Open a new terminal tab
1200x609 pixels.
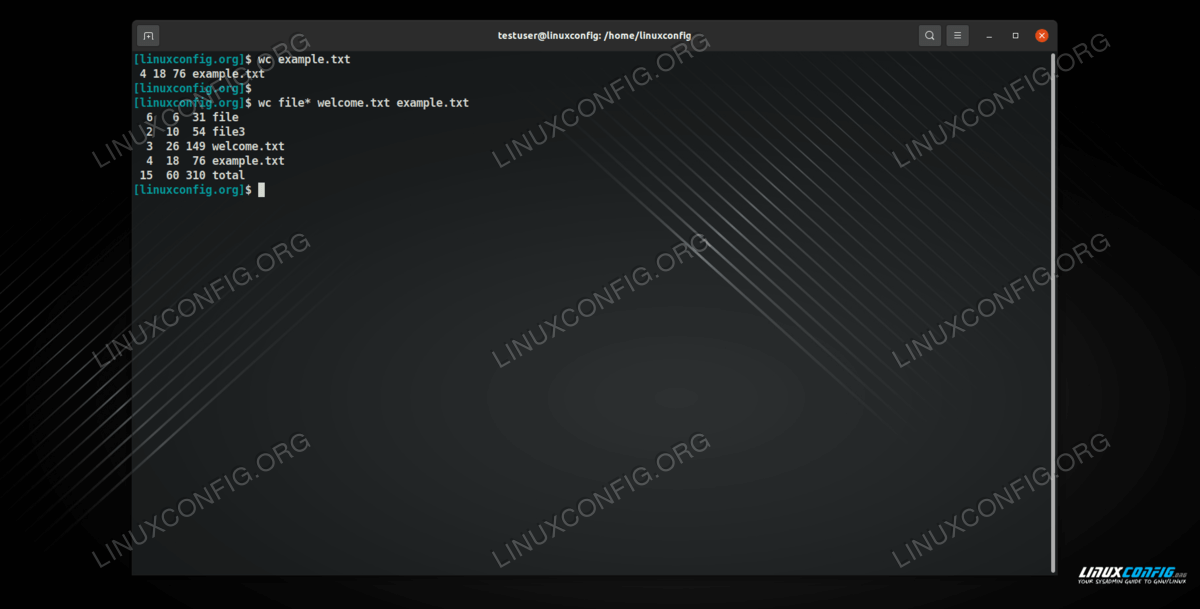point(148,36)
